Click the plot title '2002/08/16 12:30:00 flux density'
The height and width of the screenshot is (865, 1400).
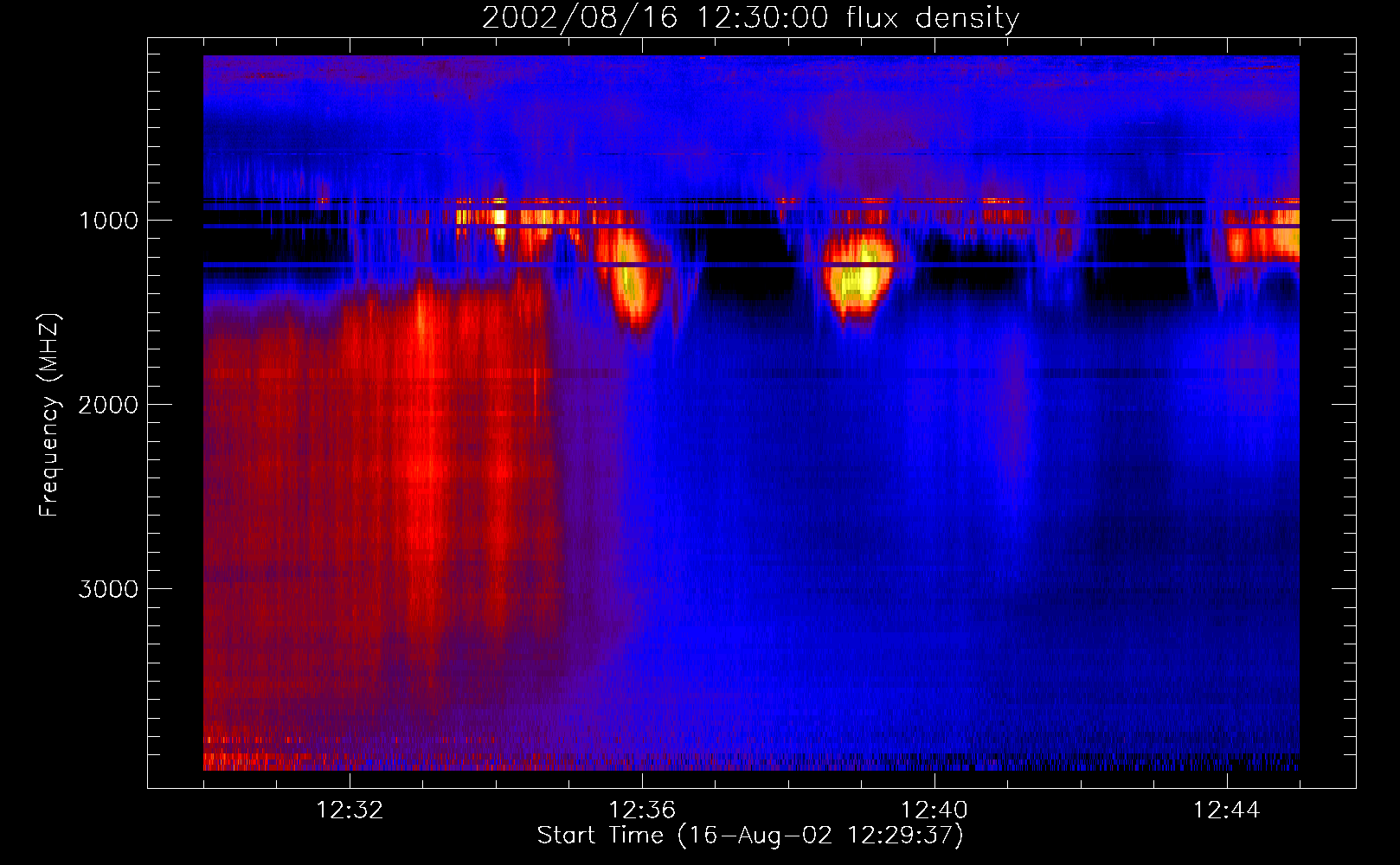[750, 18]
